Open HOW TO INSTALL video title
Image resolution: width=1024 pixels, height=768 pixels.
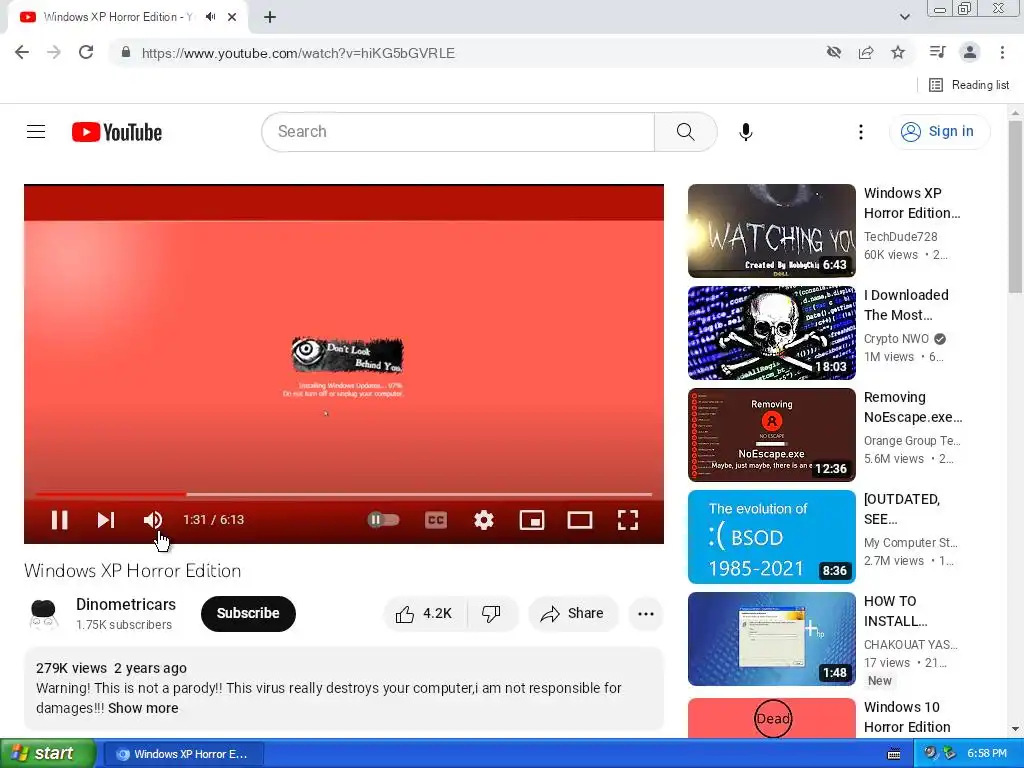(895, 611)
